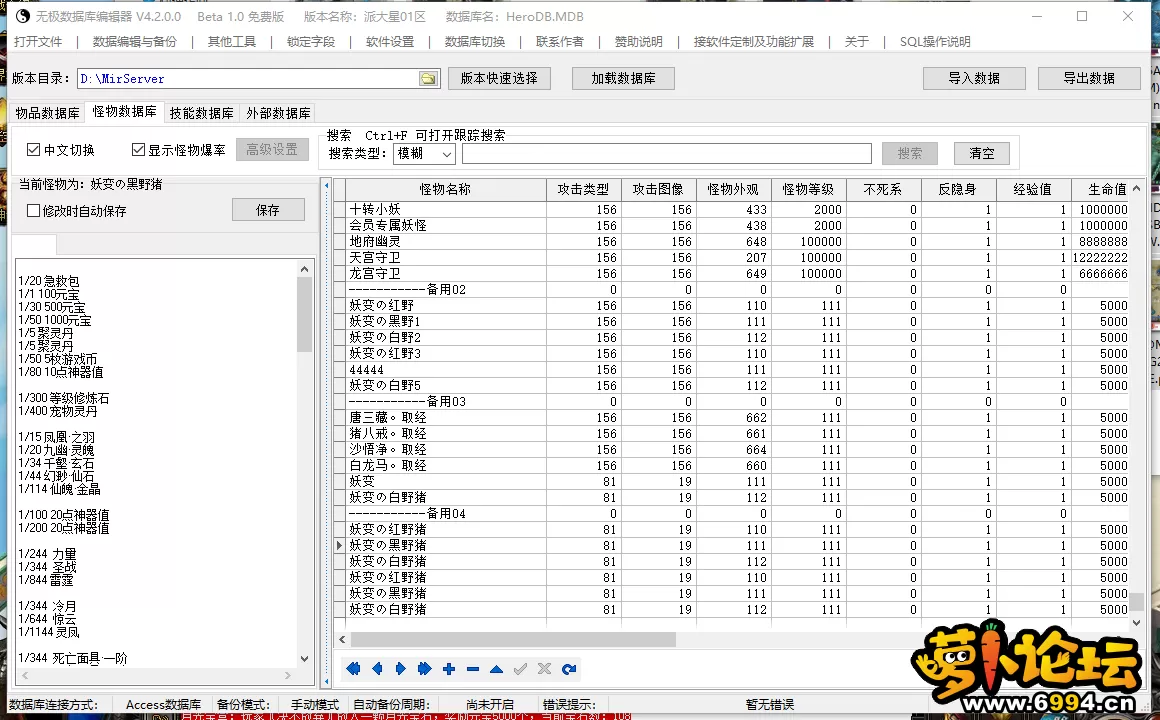Click the 版本快速选择 button
Viewport: 1160px width, 720px height.
[499, 78]
